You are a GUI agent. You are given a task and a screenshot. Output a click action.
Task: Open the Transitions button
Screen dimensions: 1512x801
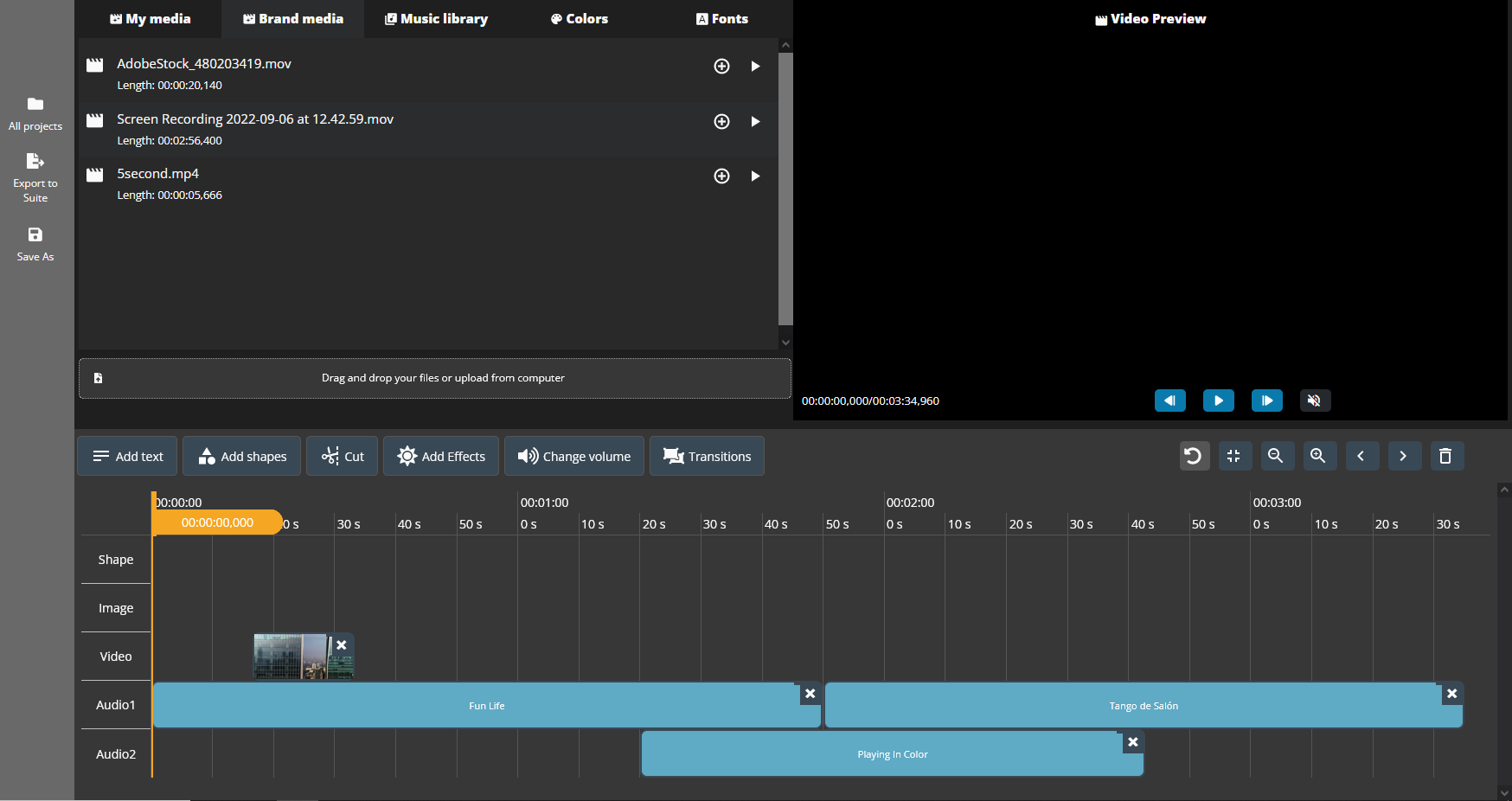coord(707,456)
